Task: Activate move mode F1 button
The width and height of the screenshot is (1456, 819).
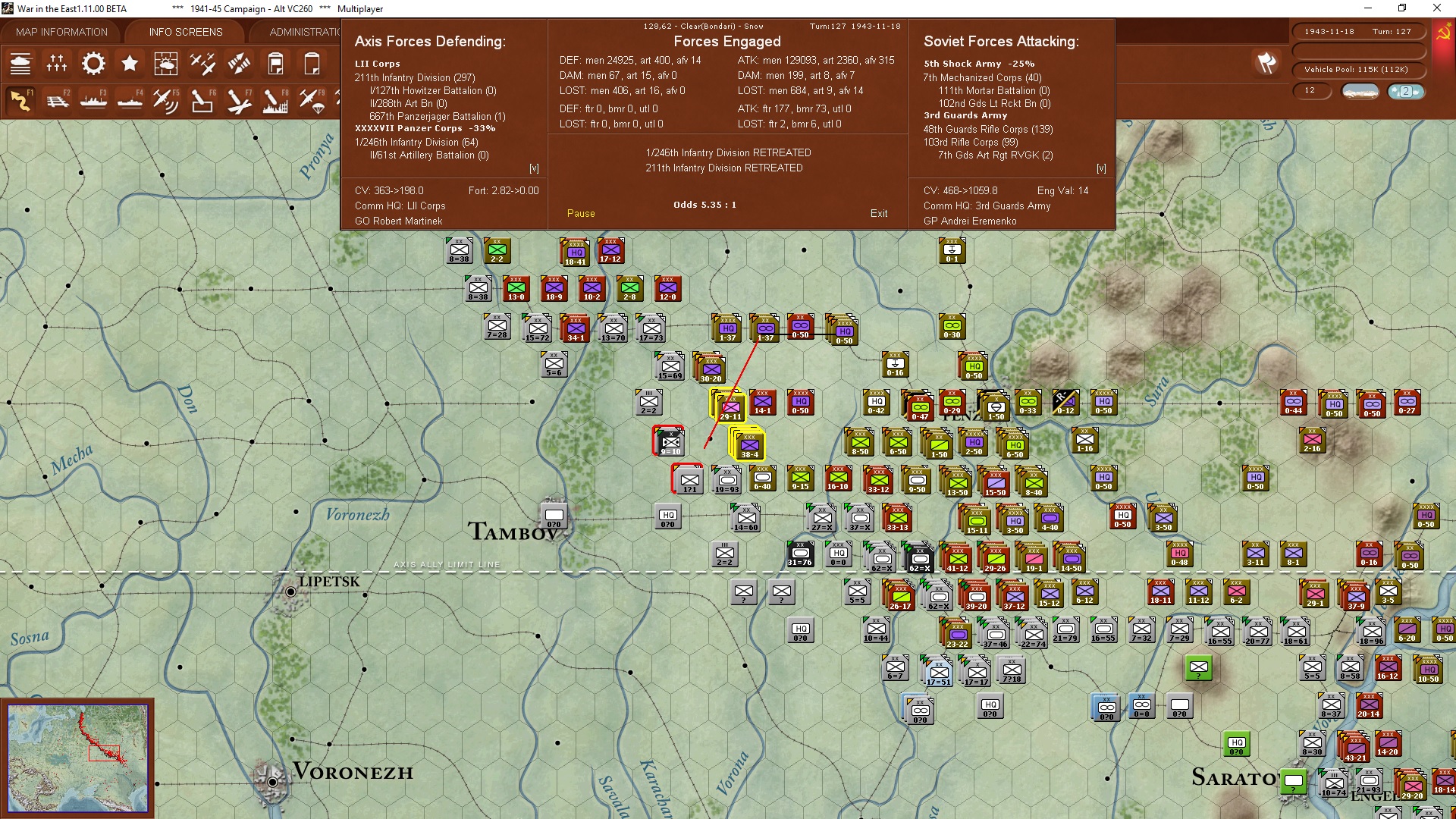Action: tap(20, 100)
